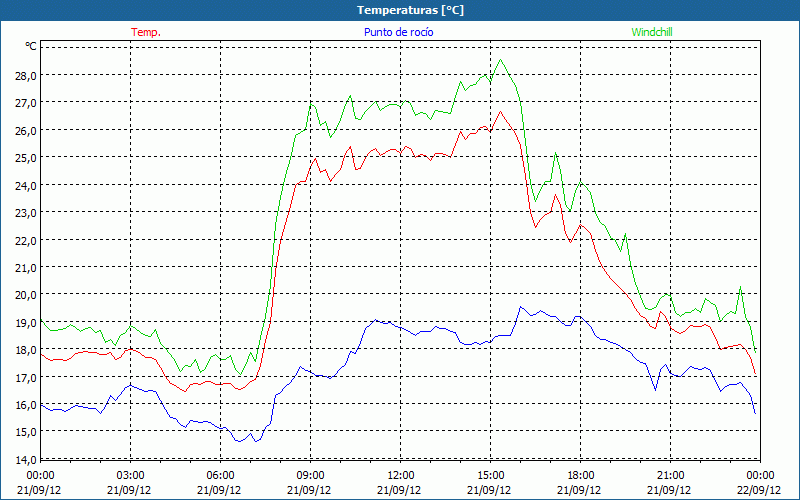Screen dimensions: 800x500
Task: Click the 18:00 time label
Action: (580, 476)
